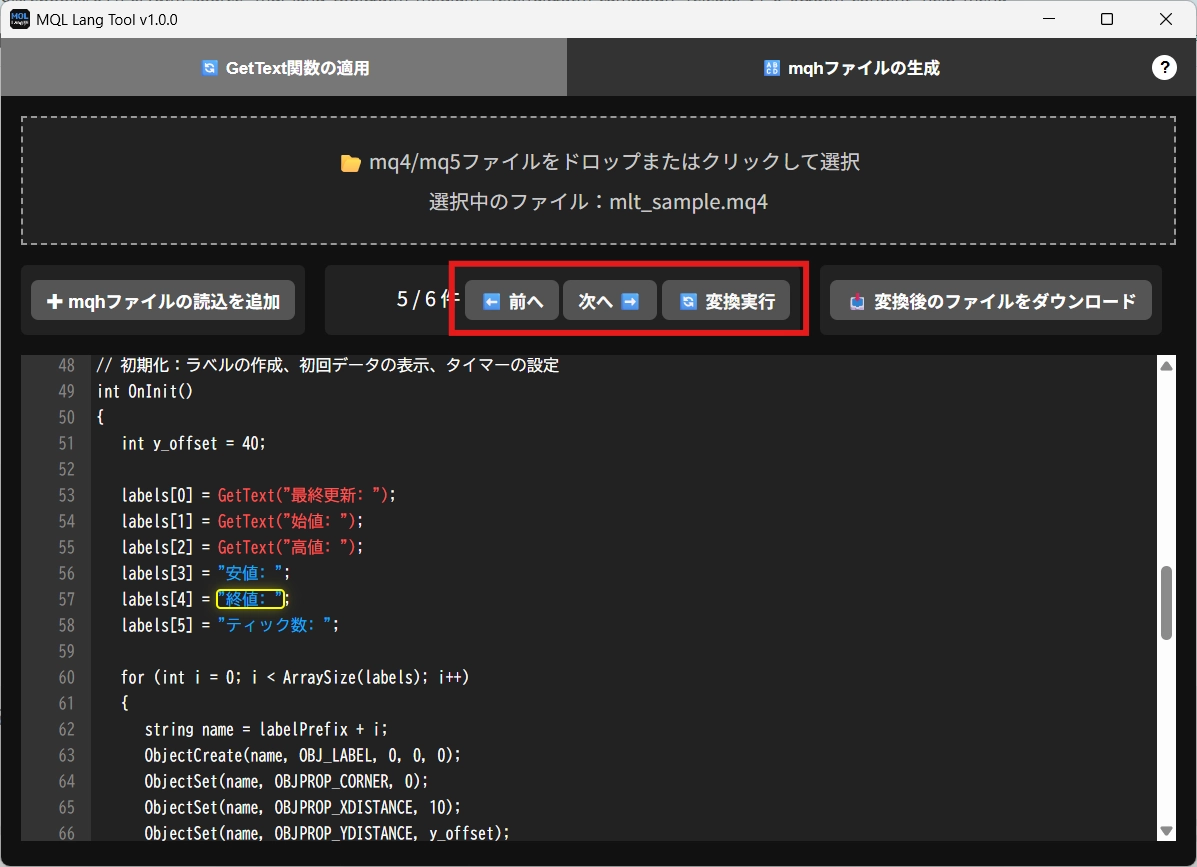Click GetText("最終更新:") on line 53
Image resolution: width=1197 pixels, height=867 pixels.
tap(306, 495)
